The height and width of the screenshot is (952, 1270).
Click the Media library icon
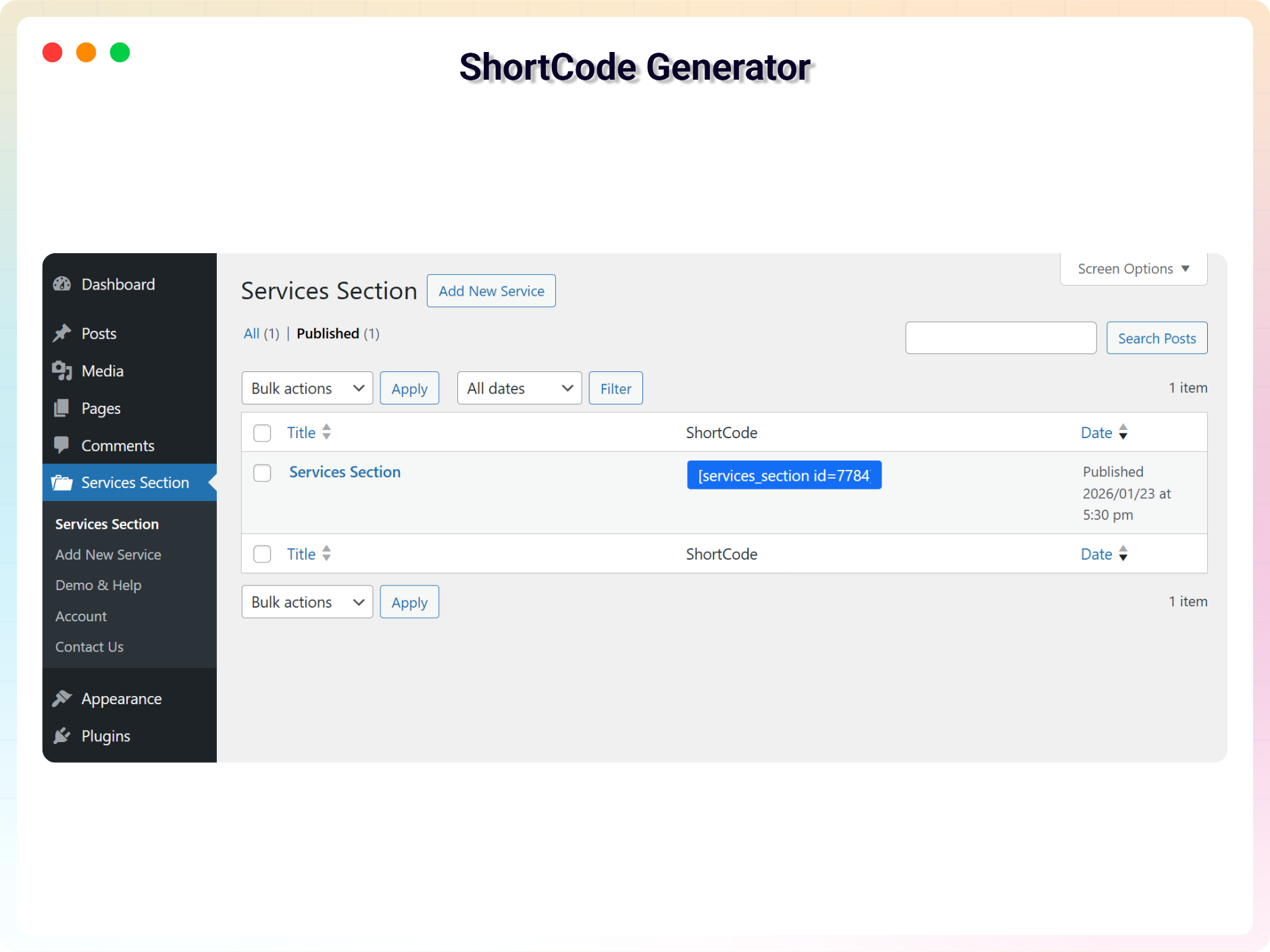click(62, 371)
